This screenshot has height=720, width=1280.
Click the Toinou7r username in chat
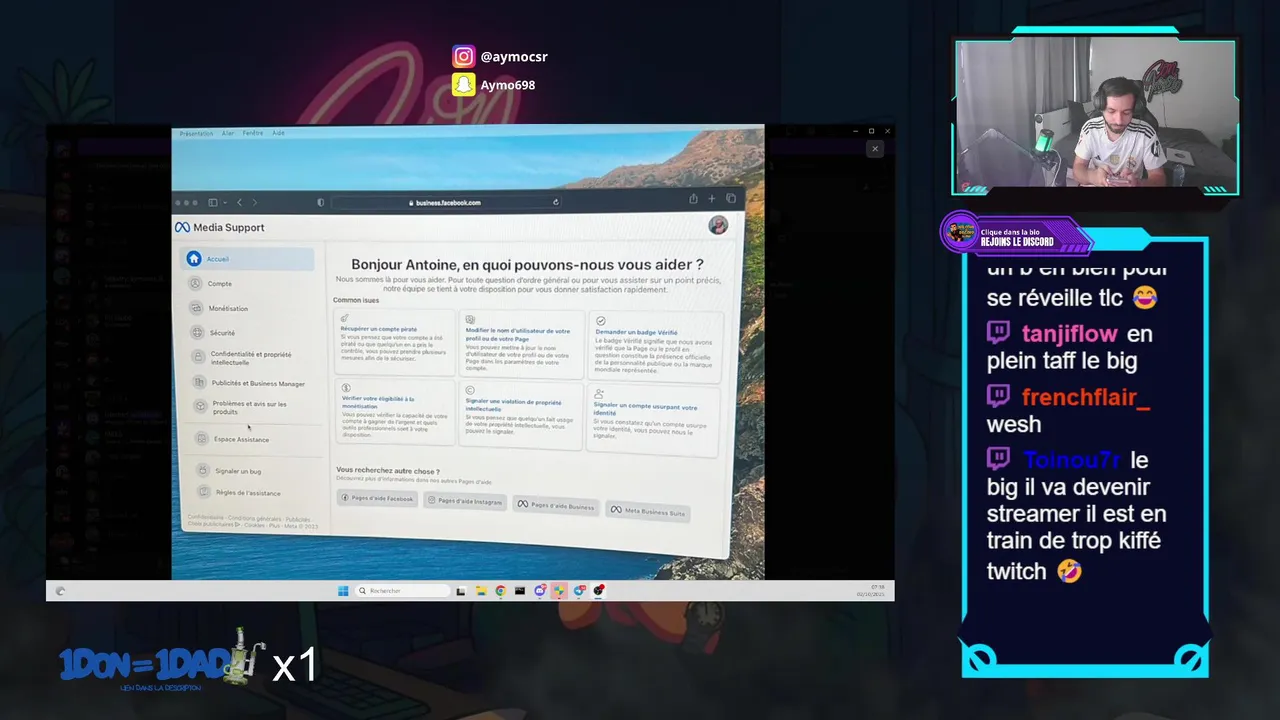tap(1072, 460)
